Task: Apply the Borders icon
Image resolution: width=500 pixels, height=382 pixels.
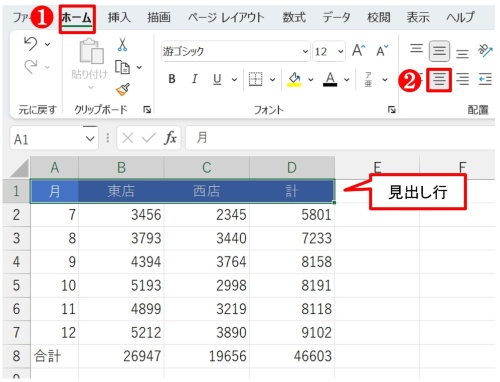Action: coord(256,79)
